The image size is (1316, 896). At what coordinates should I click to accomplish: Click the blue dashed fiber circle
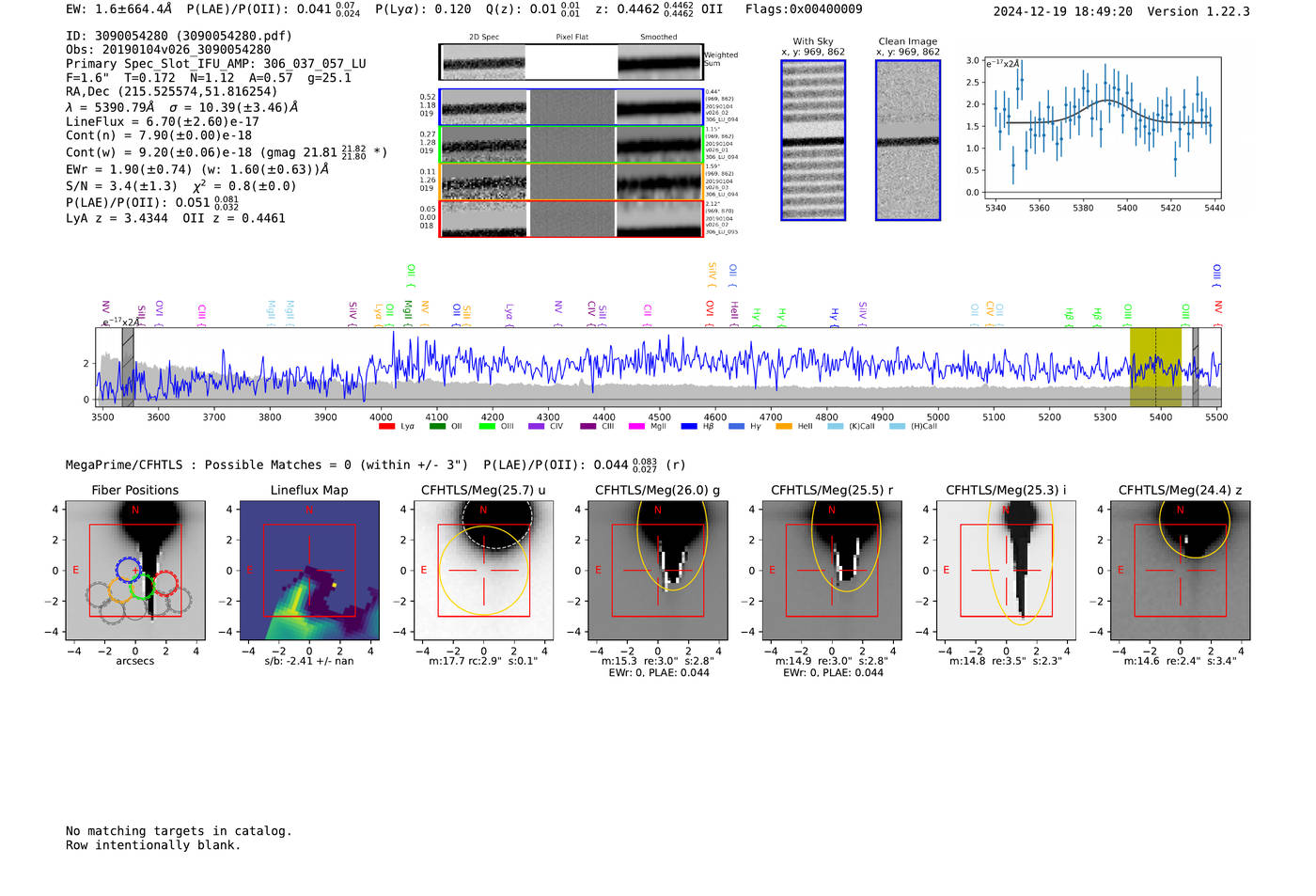point(128,570)
